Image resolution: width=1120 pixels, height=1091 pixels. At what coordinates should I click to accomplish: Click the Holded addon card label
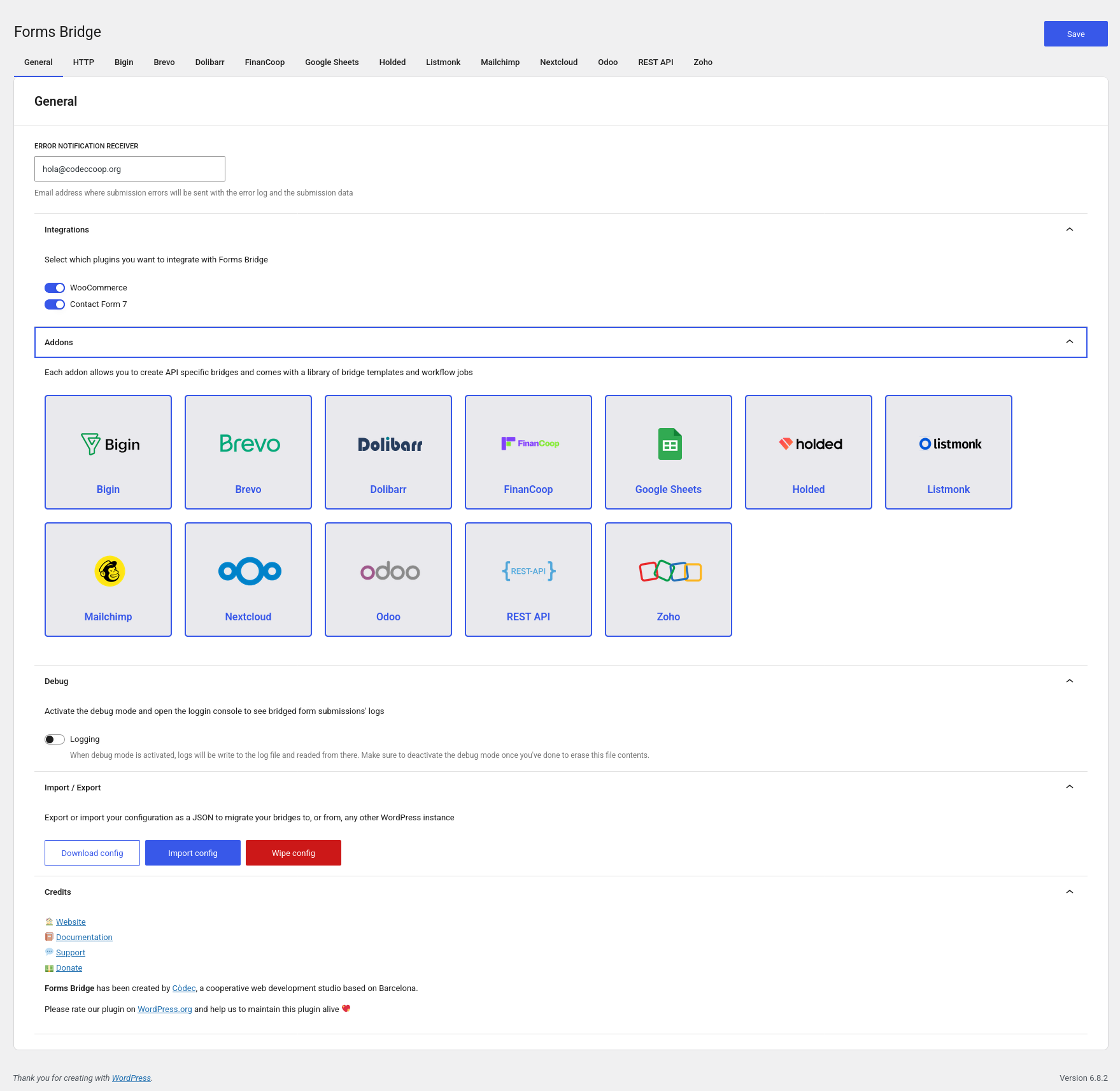point(809,489)
